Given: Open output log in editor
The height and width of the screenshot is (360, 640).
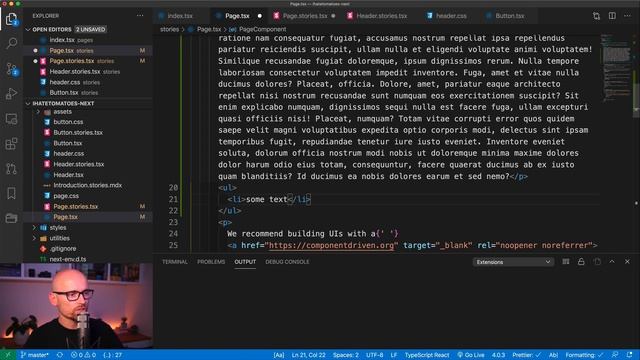Looking at the screenshot, I should (x=597, y=262).
